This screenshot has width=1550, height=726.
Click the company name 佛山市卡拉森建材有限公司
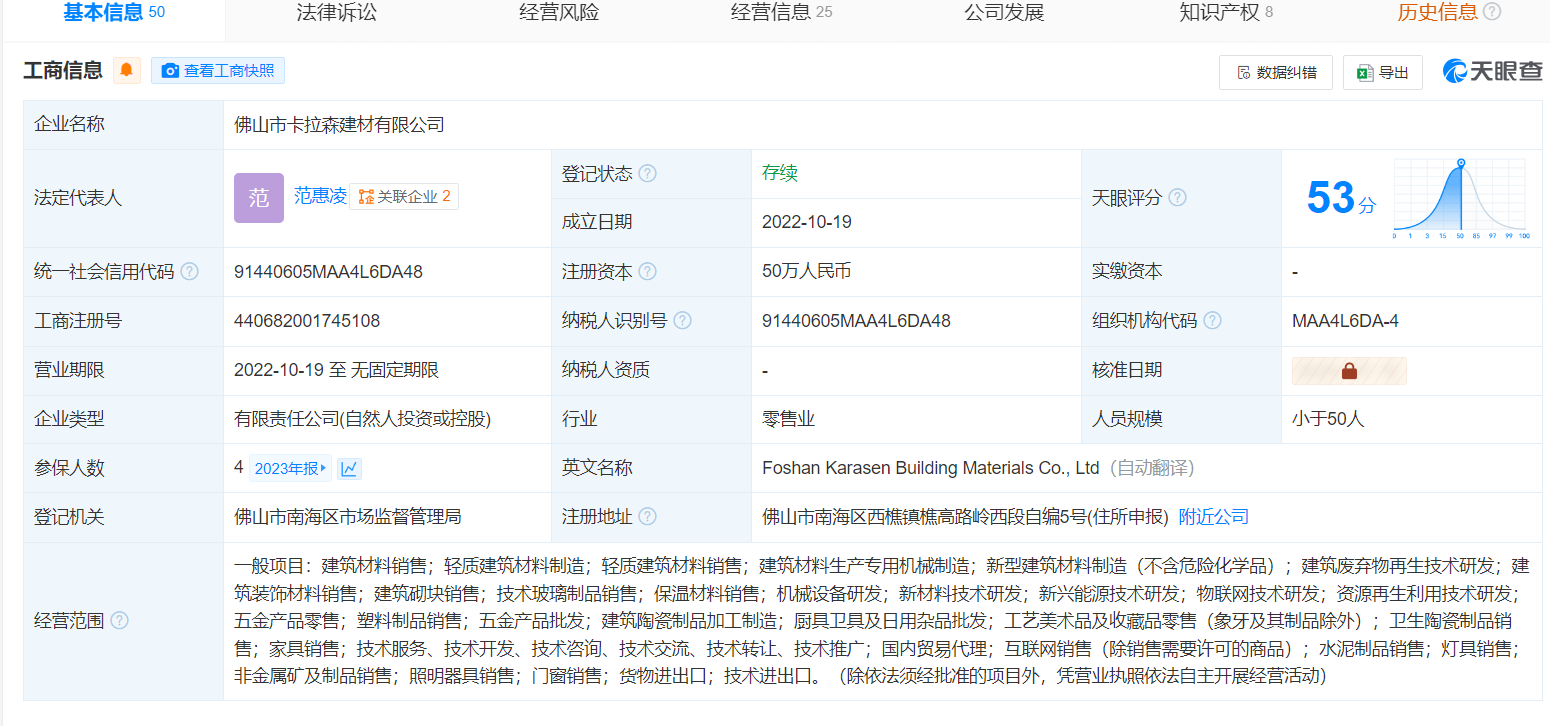coord(339,125)
